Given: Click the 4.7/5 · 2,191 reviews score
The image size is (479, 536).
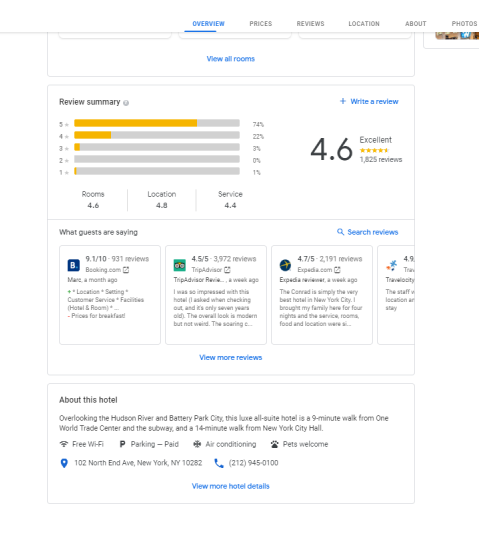Looking at the screenshot, I should click(330, 259).
